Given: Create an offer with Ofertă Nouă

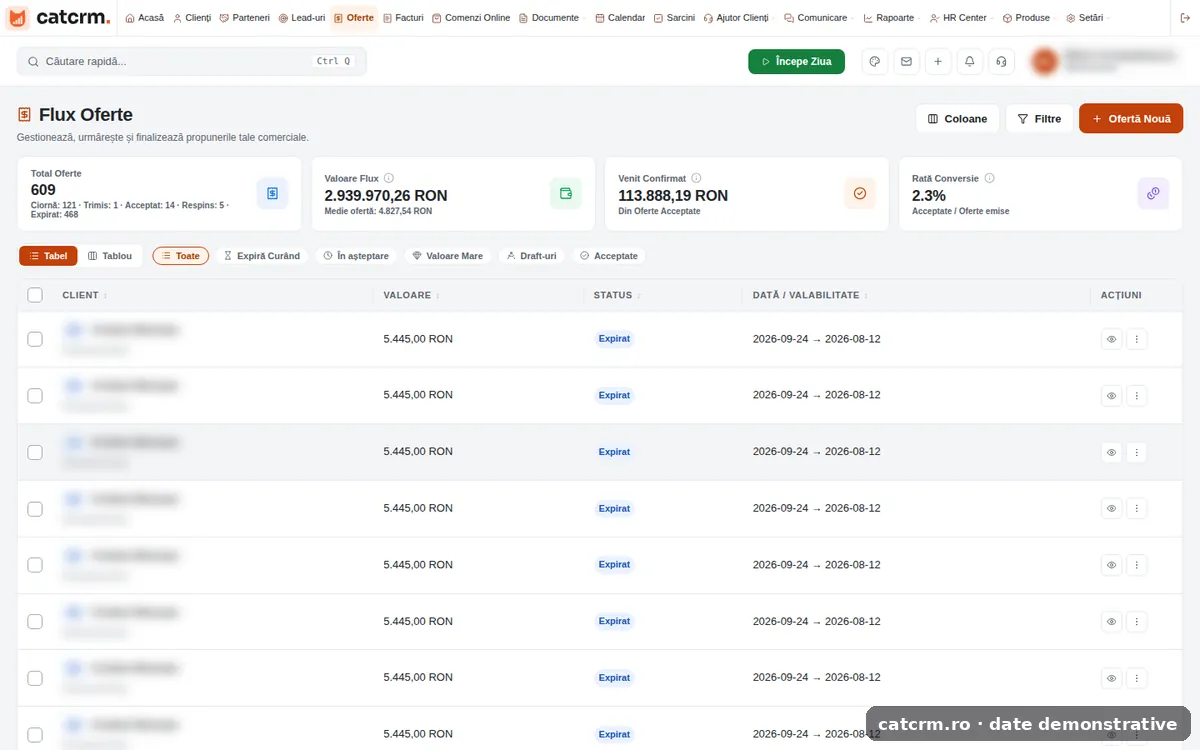Looking at the screenshot, I should pos(1131,119).
